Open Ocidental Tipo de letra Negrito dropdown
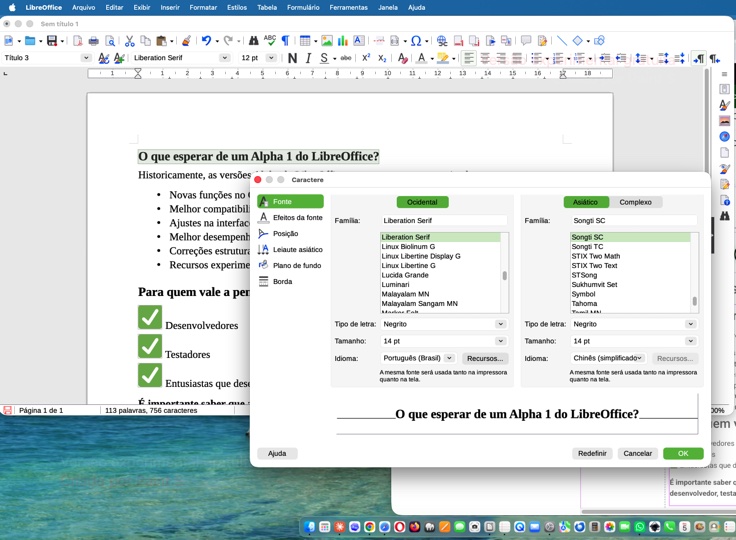 [500, 324]
